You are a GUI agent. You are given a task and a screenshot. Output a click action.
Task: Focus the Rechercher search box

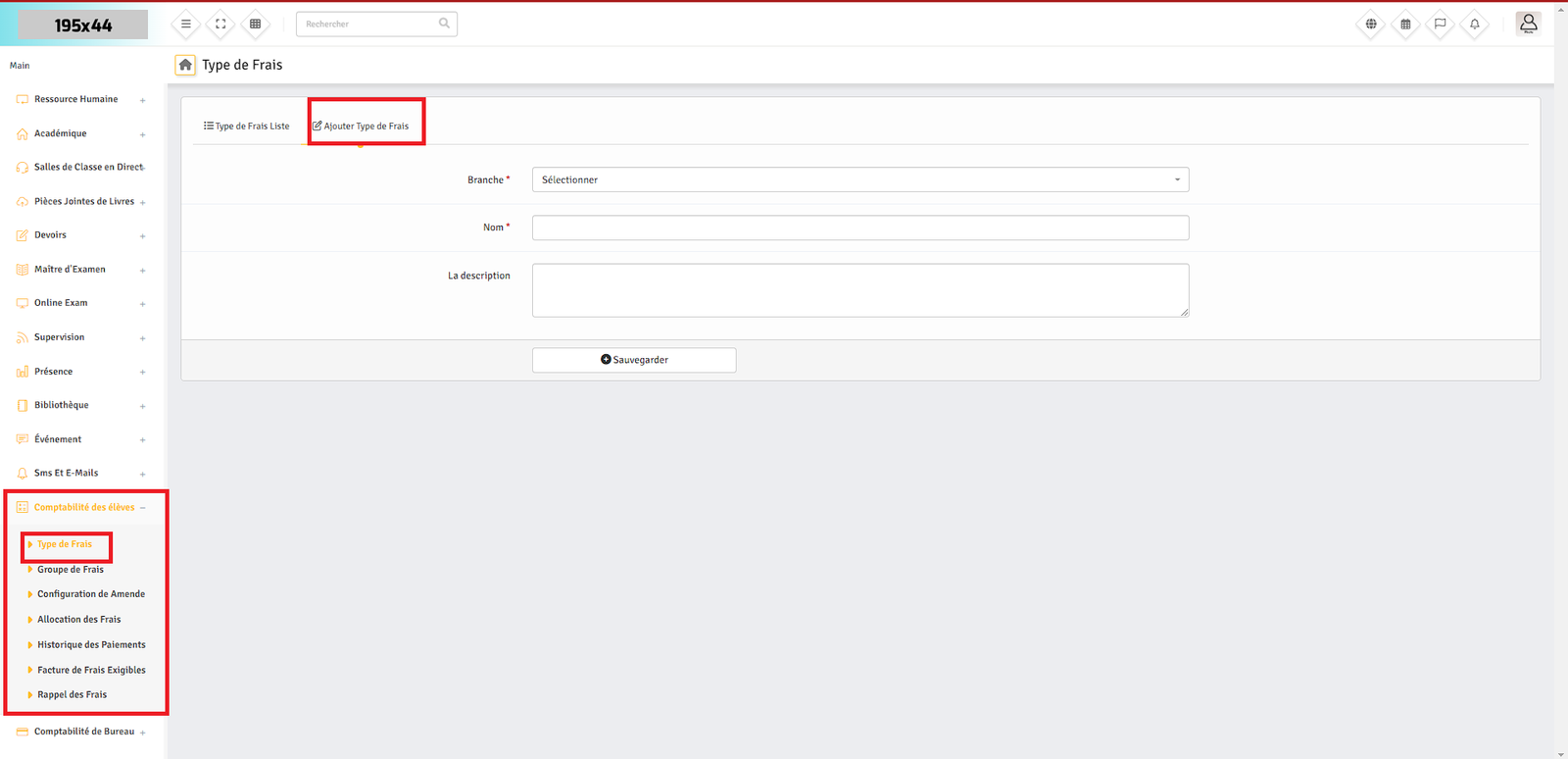coord(367,24)
